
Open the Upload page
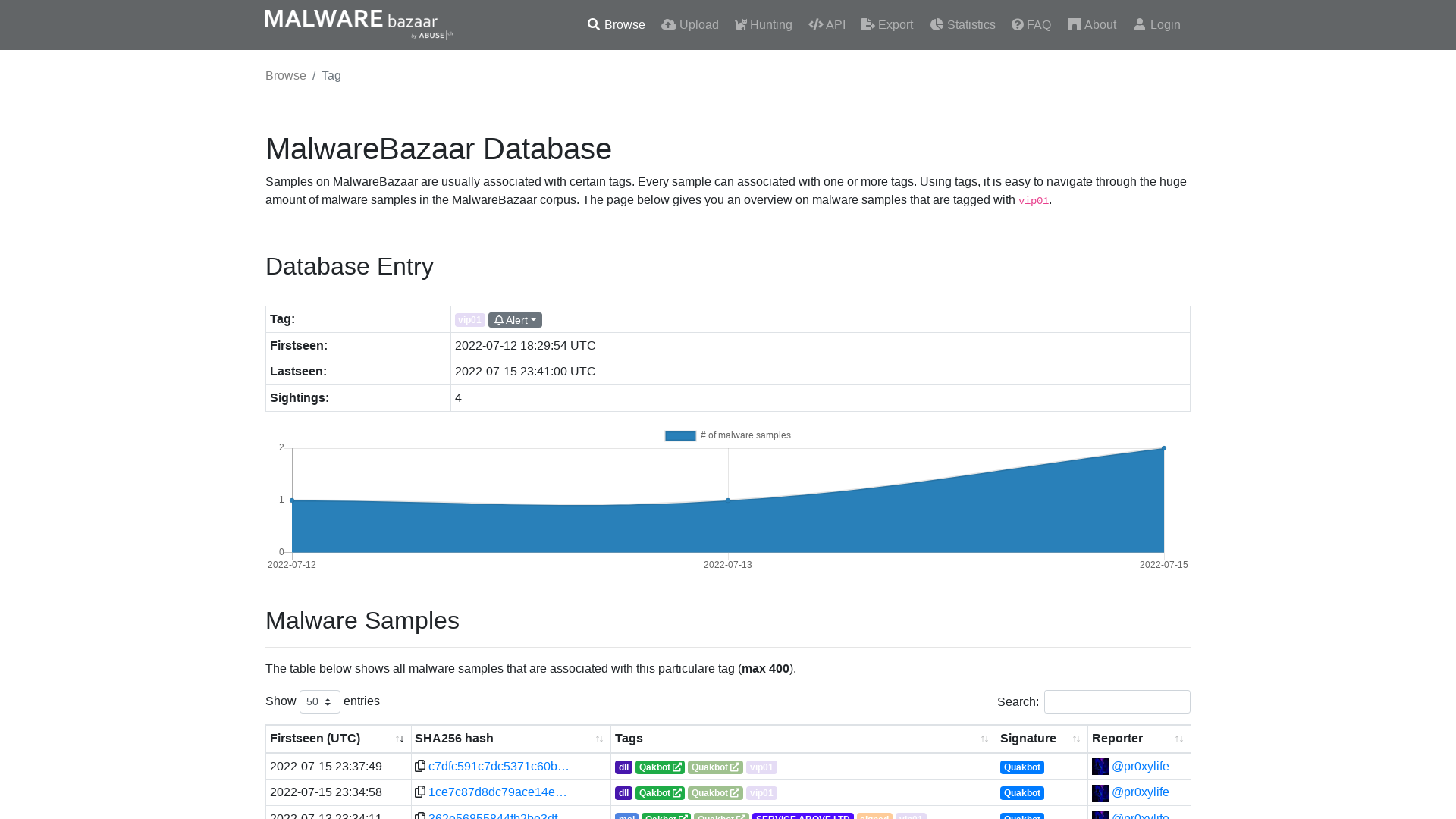pyautogui.click(x=689, y=25)
